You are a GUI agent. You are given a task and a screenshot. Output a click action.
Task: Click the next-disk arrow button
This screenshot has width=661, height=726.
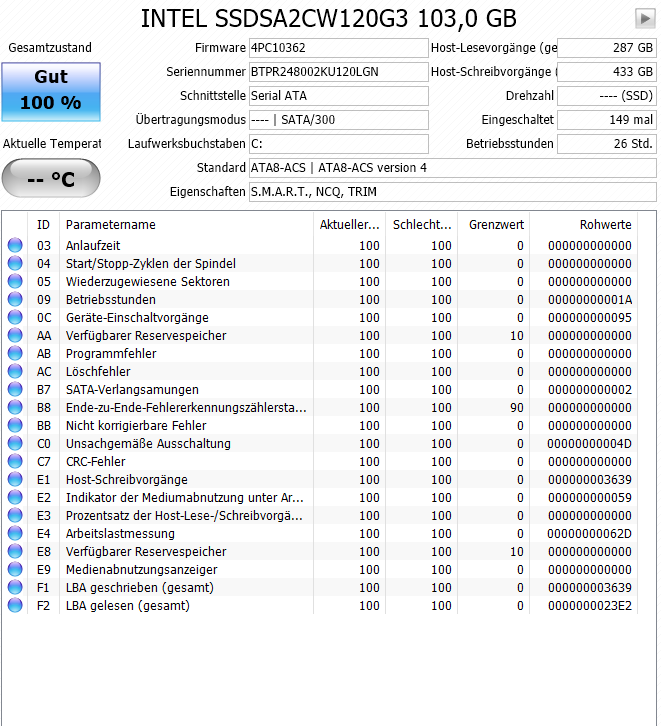coord(644,19)
